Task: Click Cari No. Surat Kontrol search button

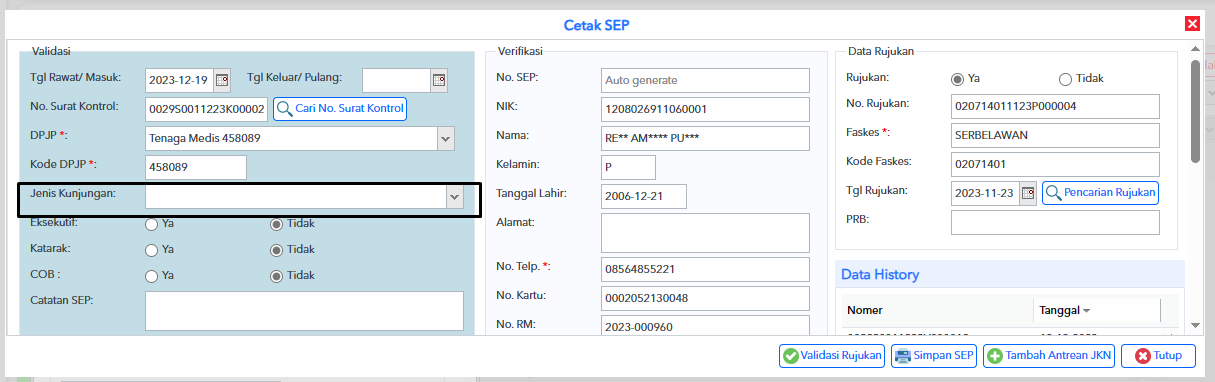Action: click(340, 108)
